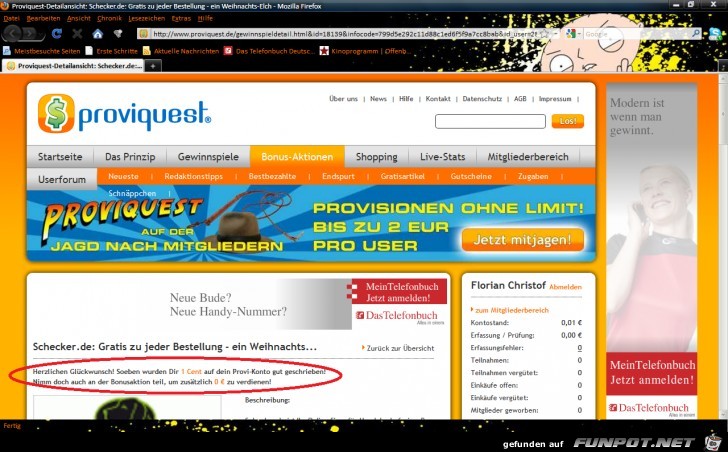Open the Gewinnspiele navigation tab
Image resolution: width=728 pixels, height=452 pixels.
click(208, 157)
